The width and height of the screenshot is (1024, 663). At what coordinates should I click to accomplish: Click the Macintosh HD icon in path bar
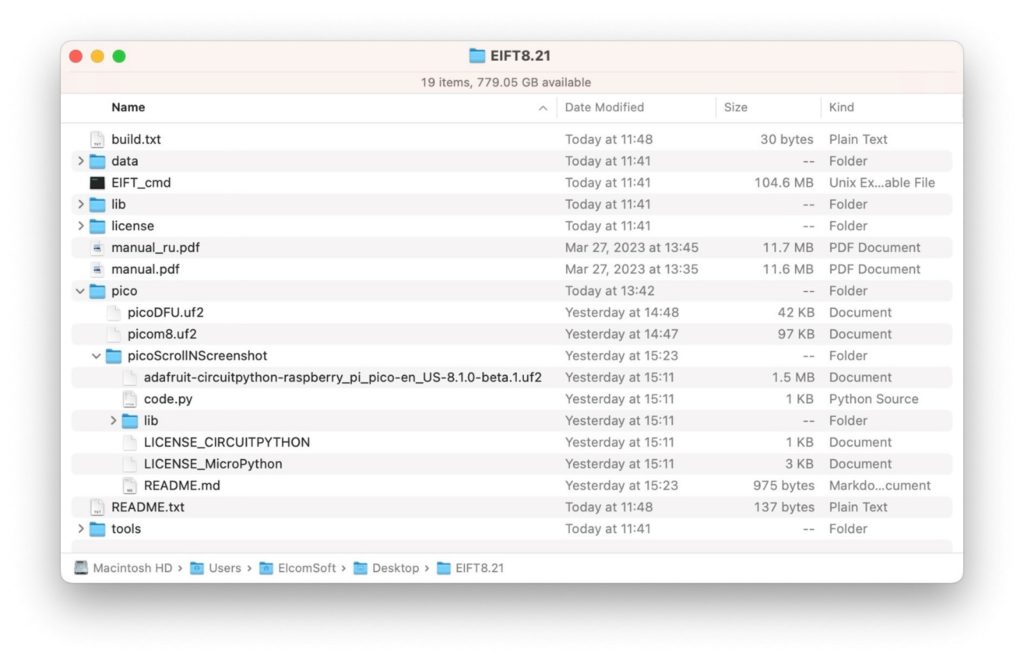point(80,567)
